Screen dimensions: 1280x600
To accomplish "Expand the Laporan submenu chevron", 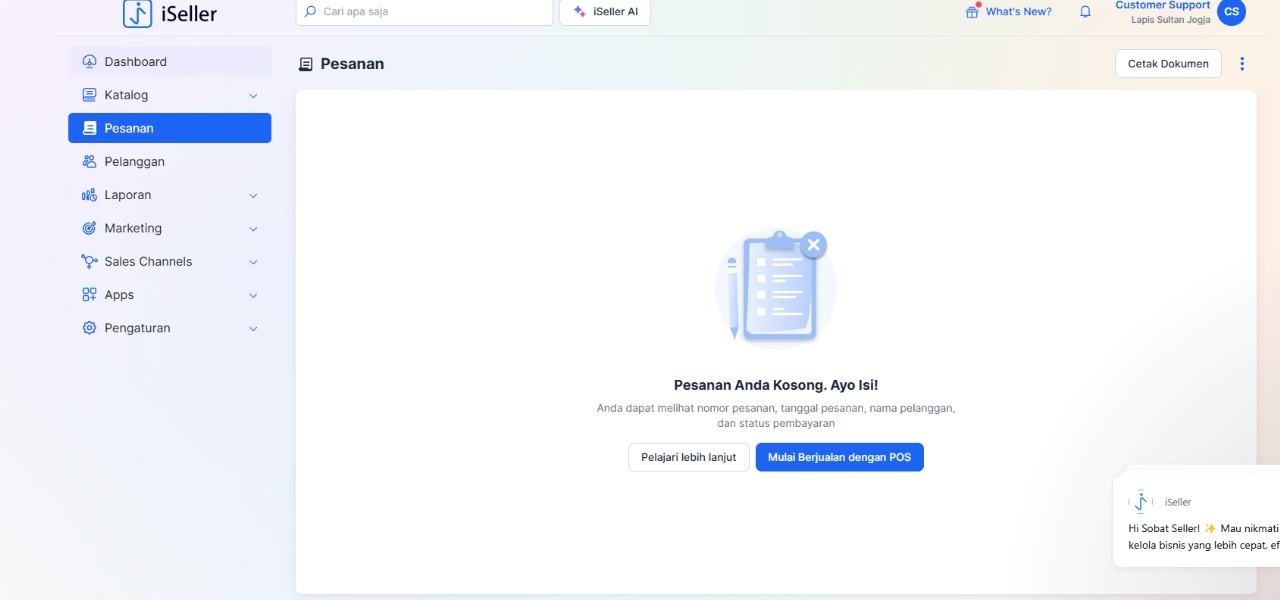I will tap(253, 196).
